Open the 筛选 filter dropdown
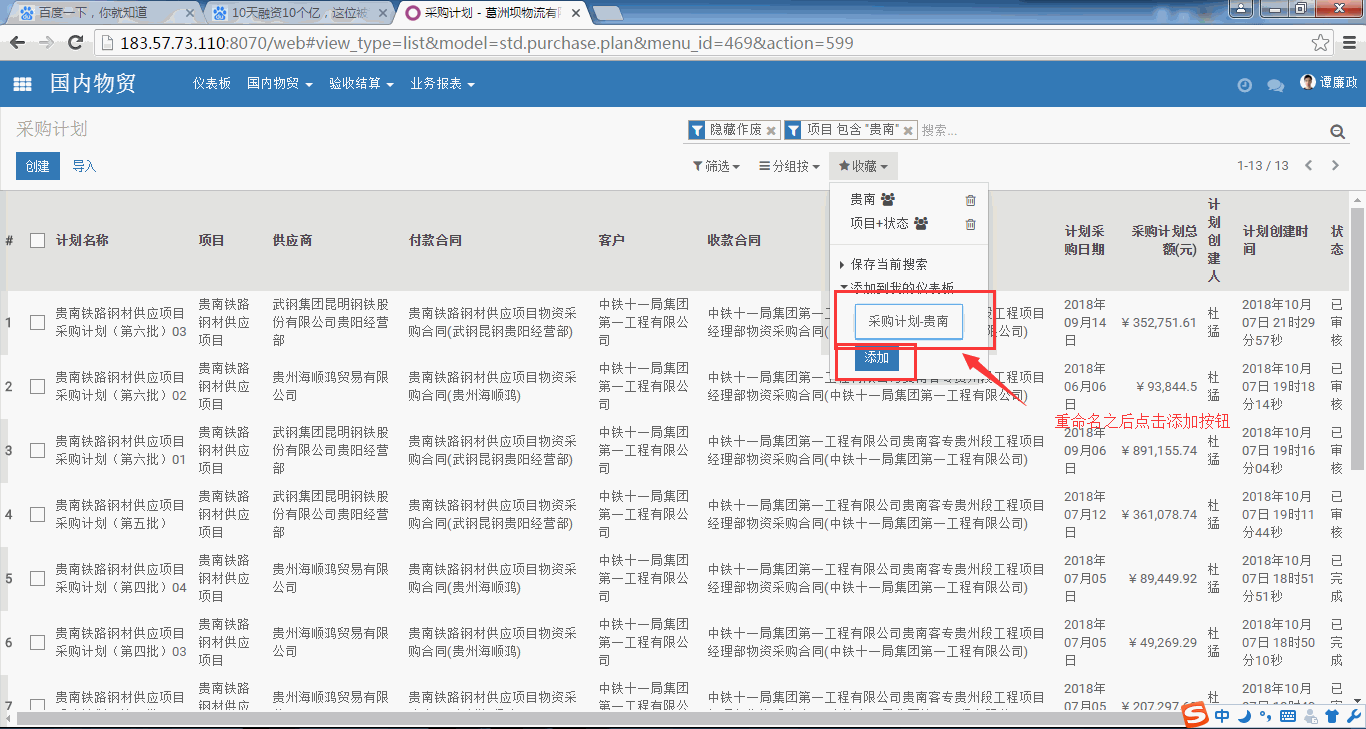 pyautogui.click(x=716, y=167)
